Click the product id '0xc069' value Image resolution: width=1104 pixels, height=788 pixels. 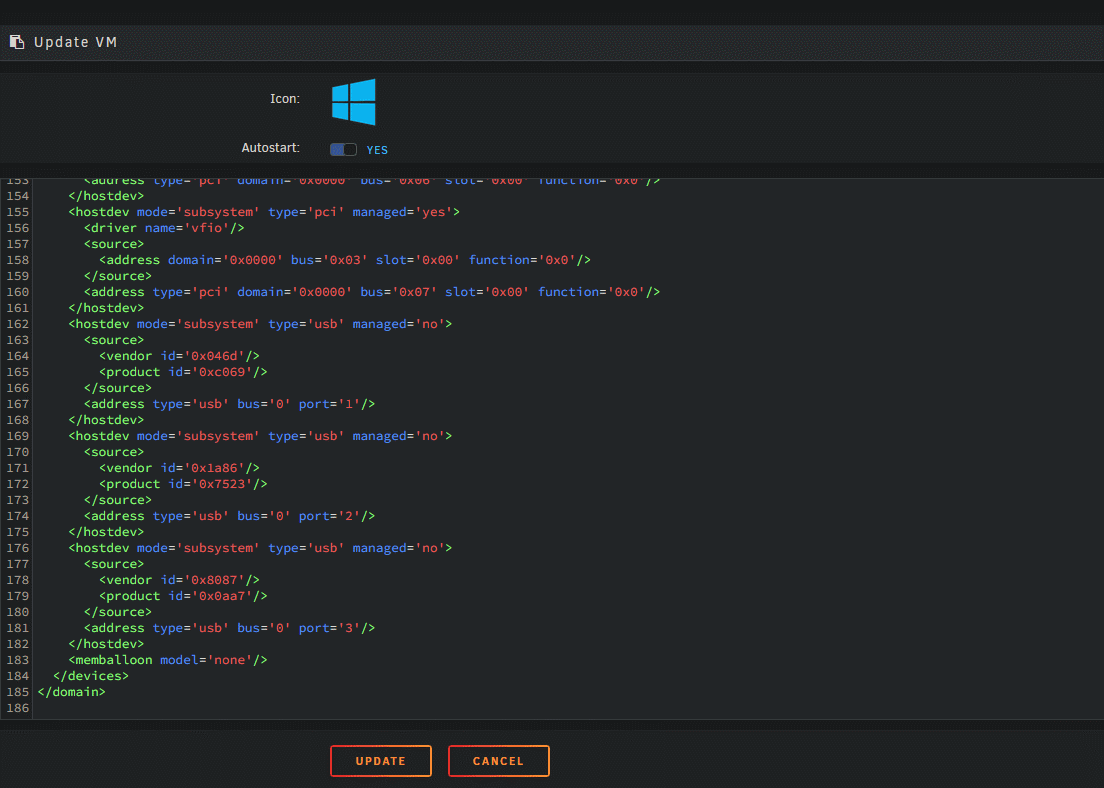coord(222,372)
